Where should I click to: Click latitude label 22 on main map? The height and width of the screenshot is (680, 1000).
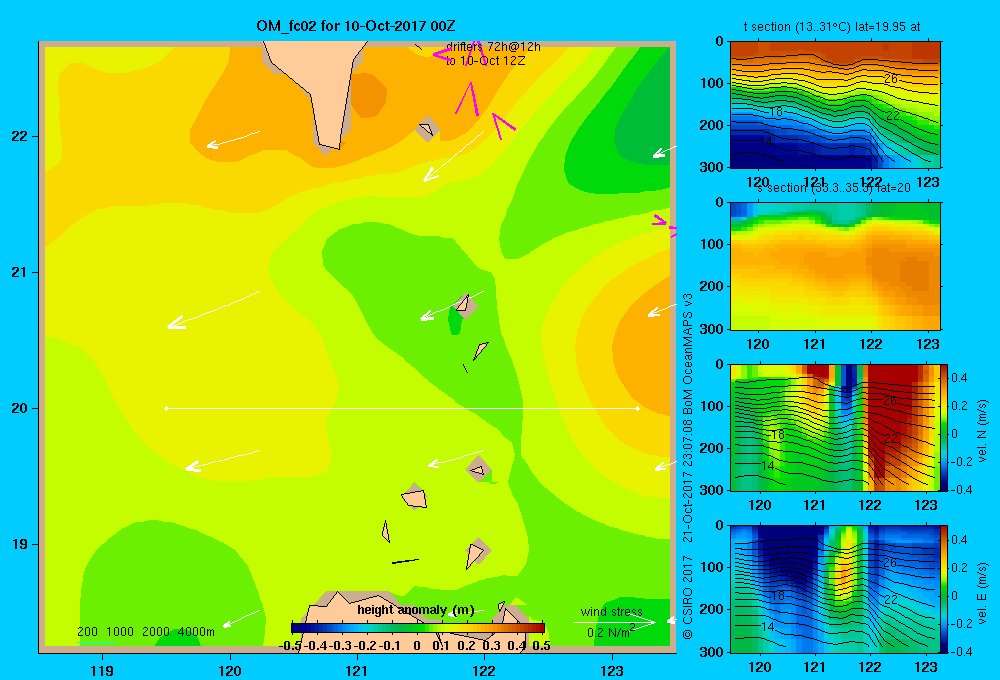tap(20, 136)
